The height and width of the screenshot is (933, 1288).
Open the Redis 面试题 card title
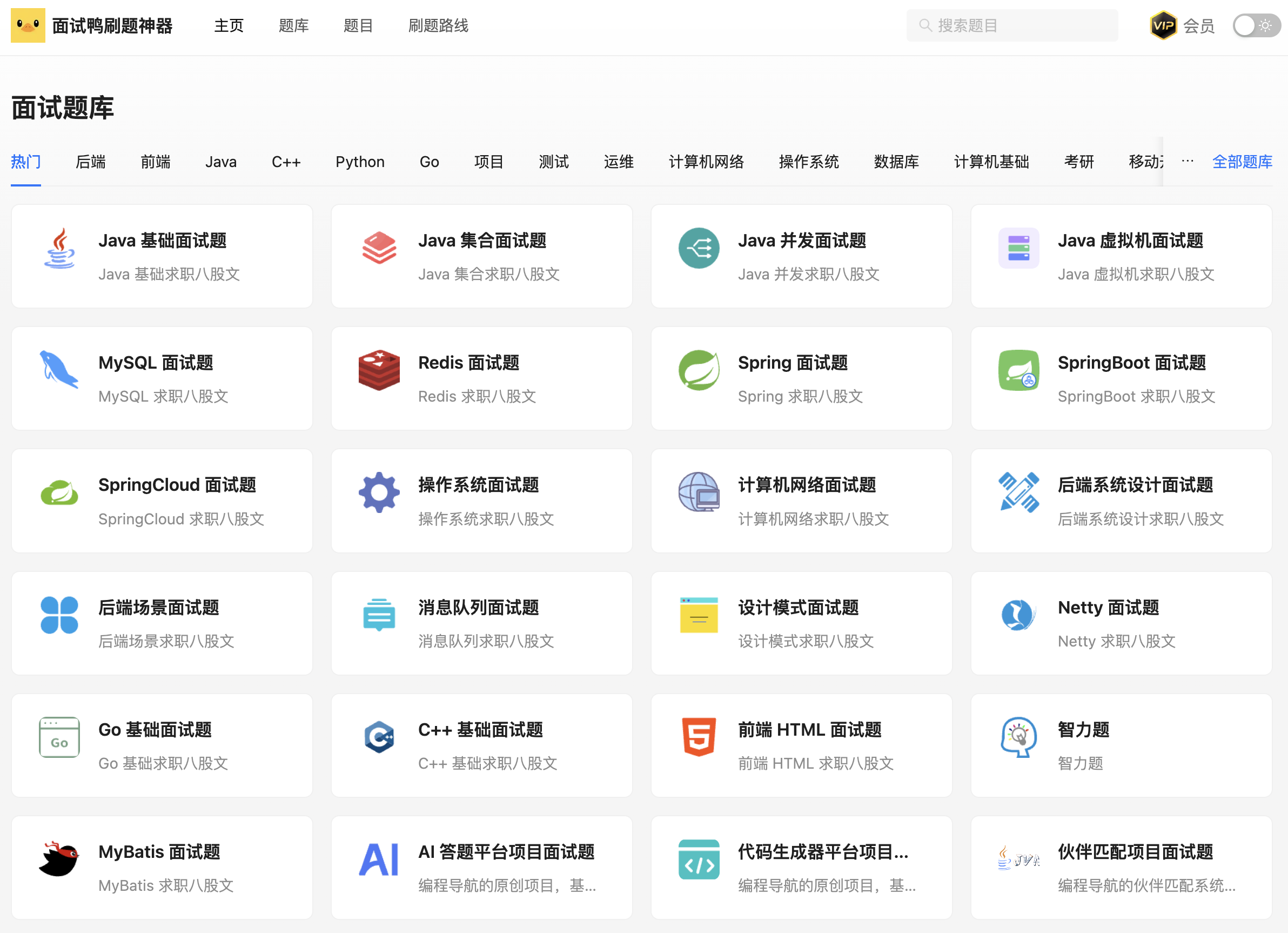469,363
